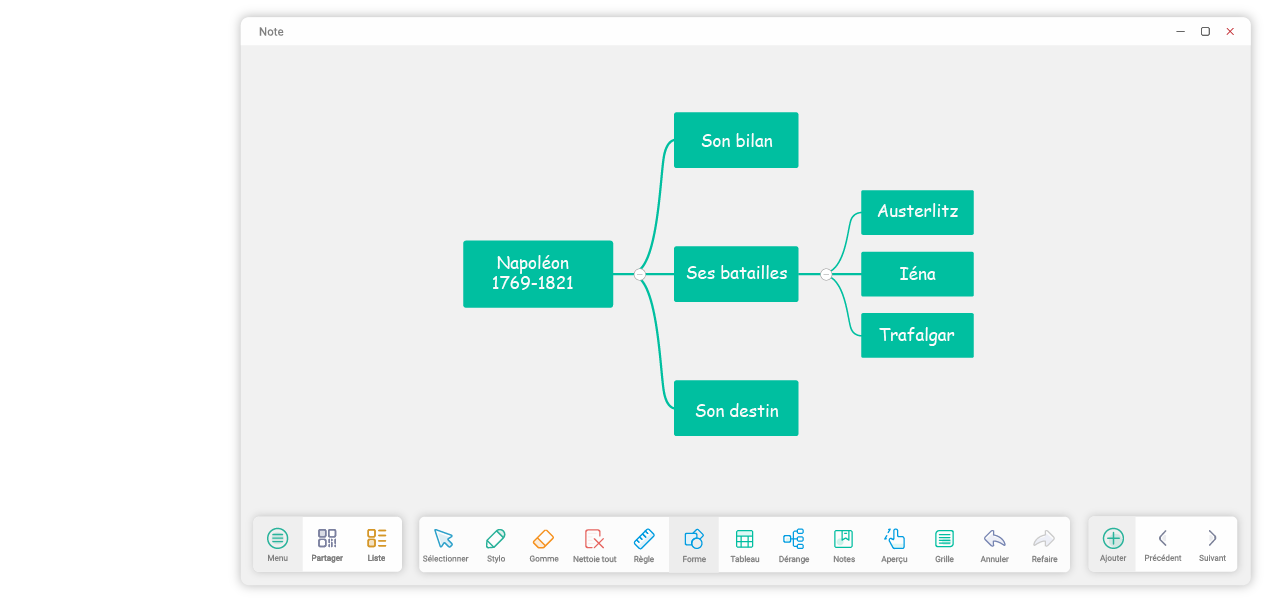1280x603 pixels.
Task: Choose the Sélectionner arrow tool
Action: click(x=444, y=540)
